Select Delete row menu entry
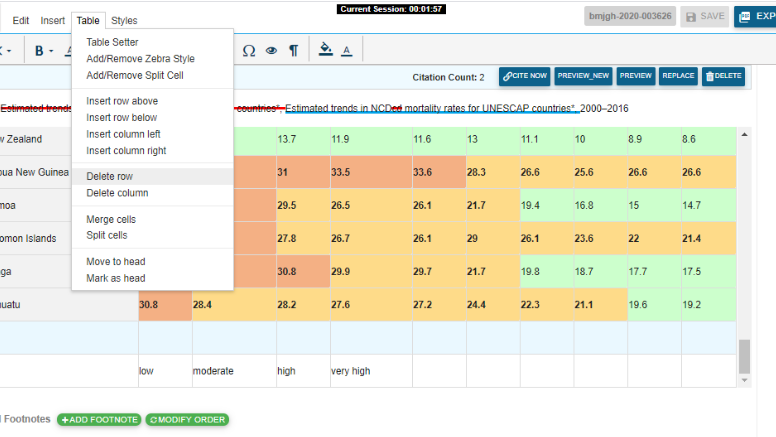Screen dimensions: 776x437 [x=152, y=176]
